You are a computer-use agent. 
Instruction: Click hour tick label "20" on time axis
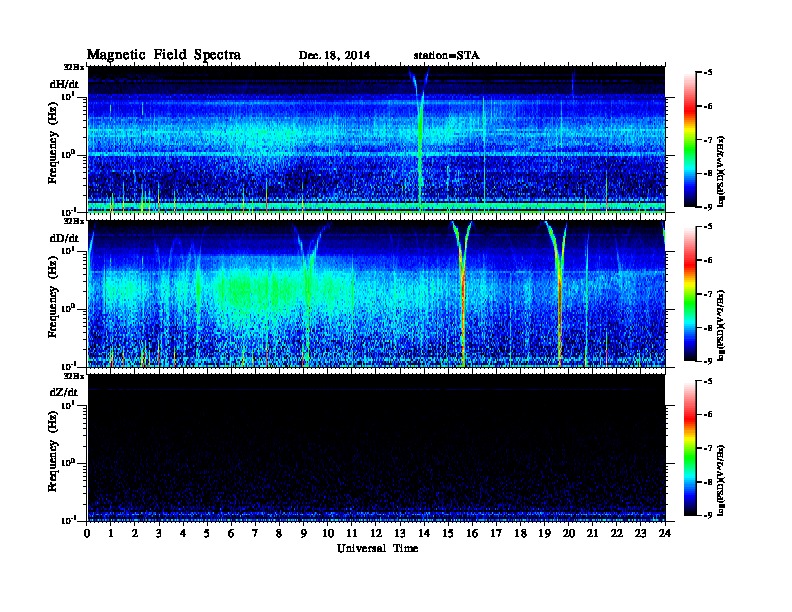click(x=569, y=533)
